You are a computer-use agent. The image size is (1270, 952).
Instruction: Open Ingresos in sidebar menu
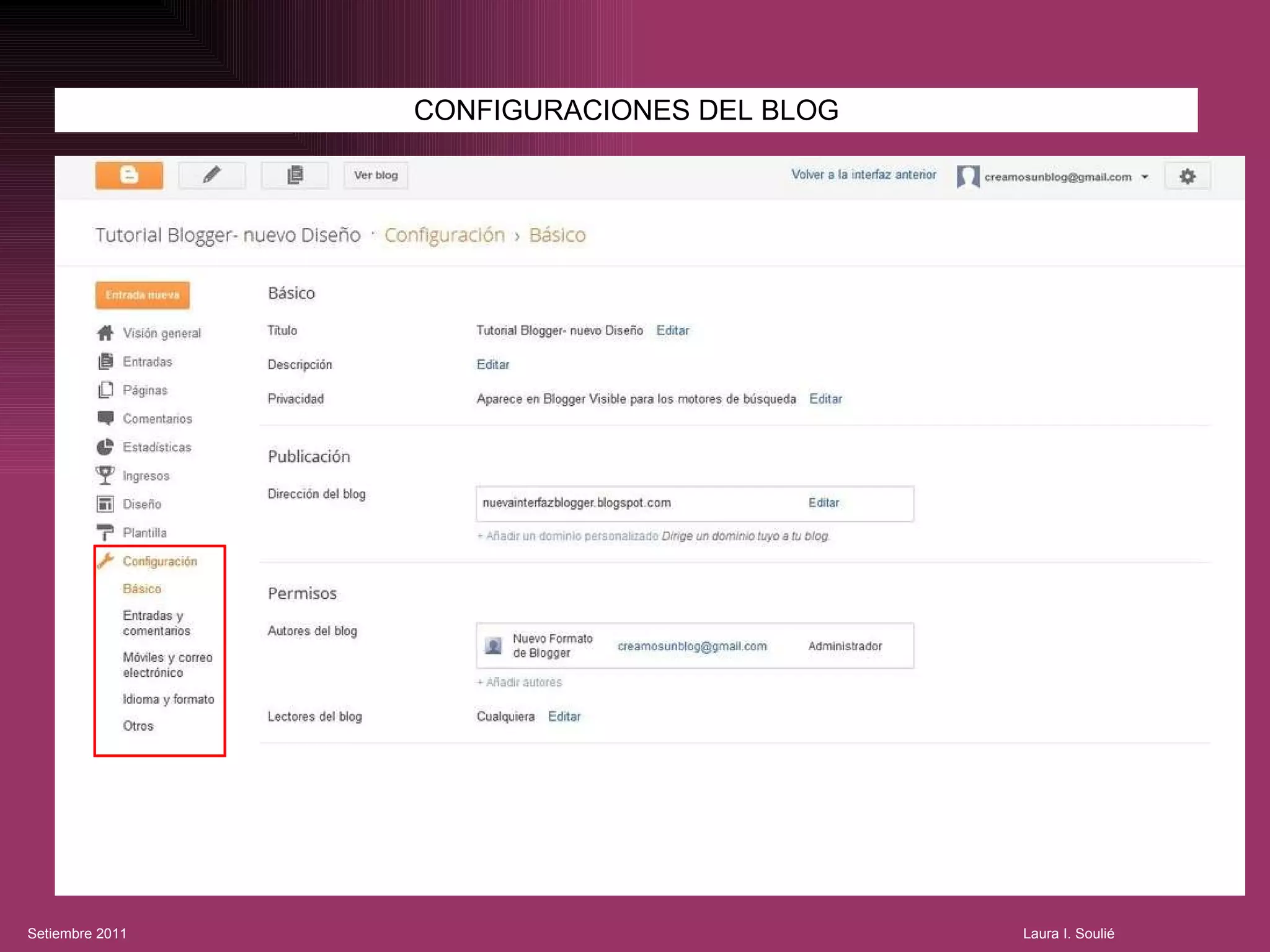[x=146, y=476]
